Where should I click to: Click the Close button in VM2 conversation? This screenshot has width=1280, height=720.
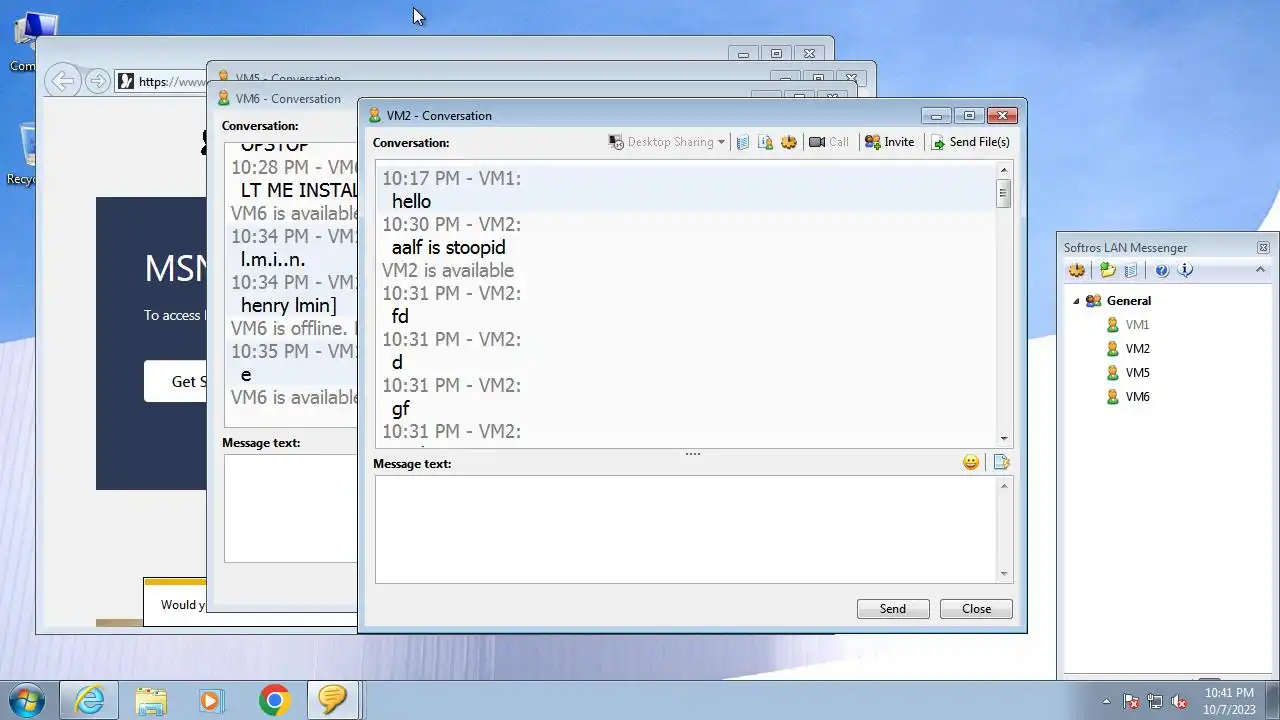click(x=976, y=609)
